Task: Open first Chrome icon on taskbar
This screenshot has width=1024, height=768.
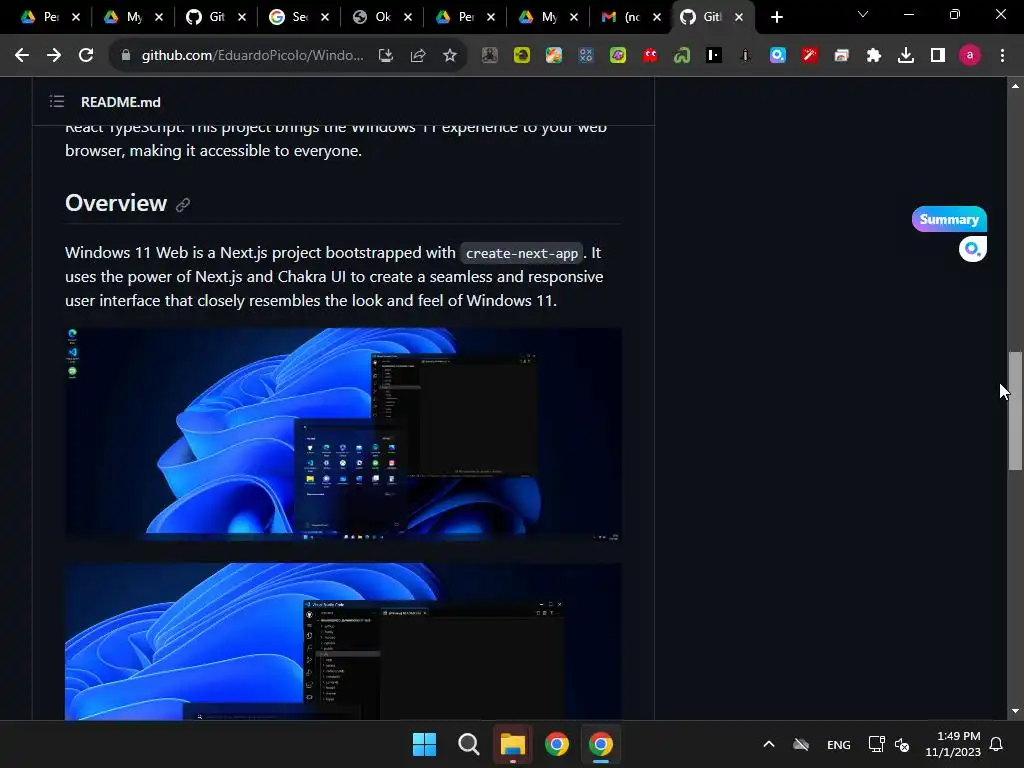Action: pyautogui.click(x=556, y=744)
